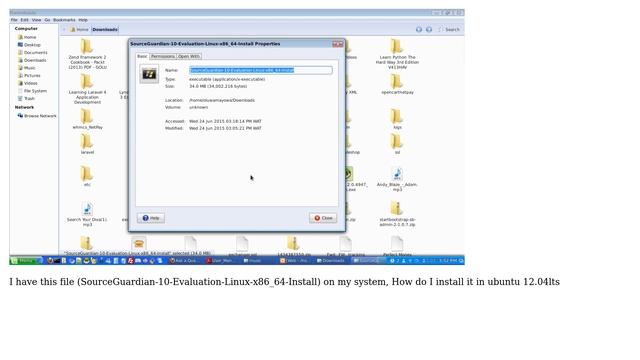Click the clock in the system tray
640x360 pixels.
[448, 260]
